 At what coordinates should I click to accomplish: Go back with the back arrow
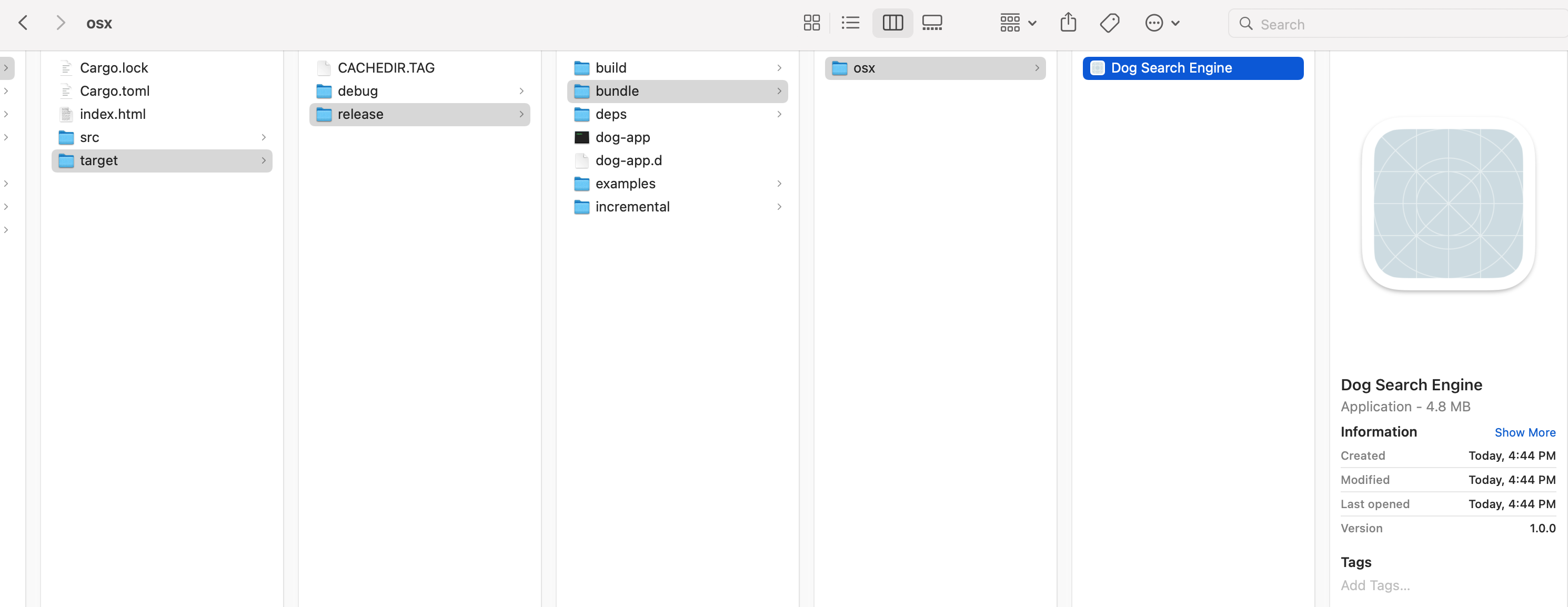tap(23, 23)
